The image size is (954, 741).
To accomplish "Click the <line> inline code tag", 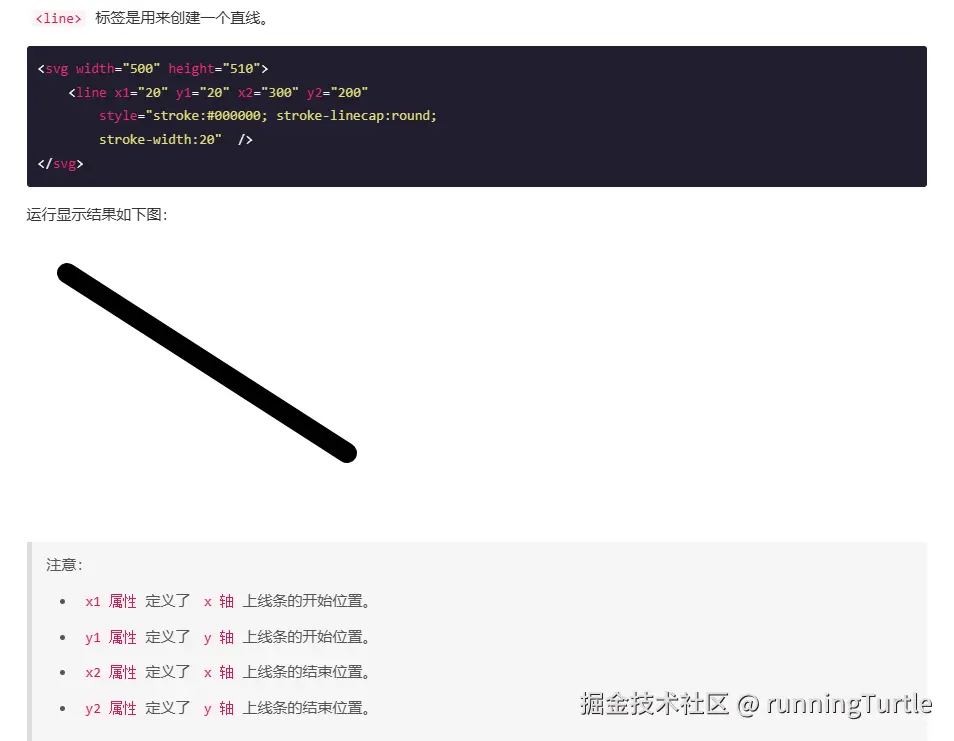I will (x=58, y=18).
